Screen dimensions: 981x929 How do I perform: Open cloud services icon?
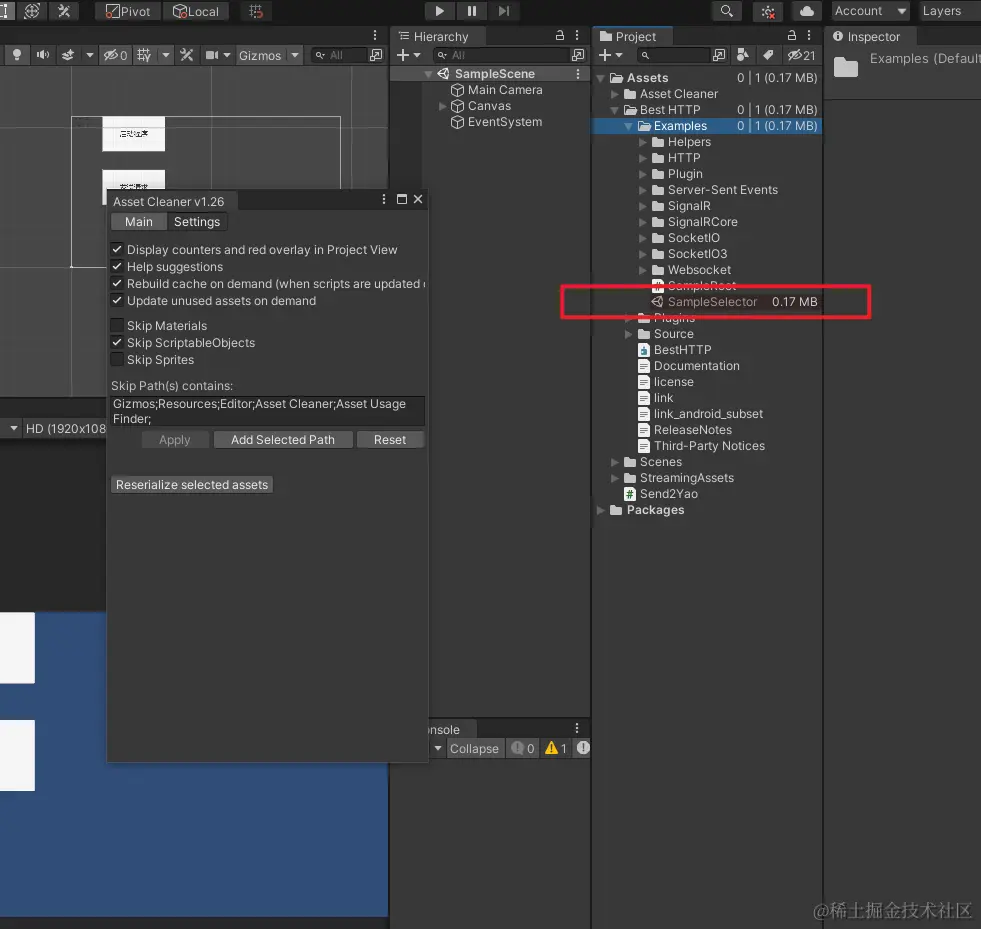[807, 11]
